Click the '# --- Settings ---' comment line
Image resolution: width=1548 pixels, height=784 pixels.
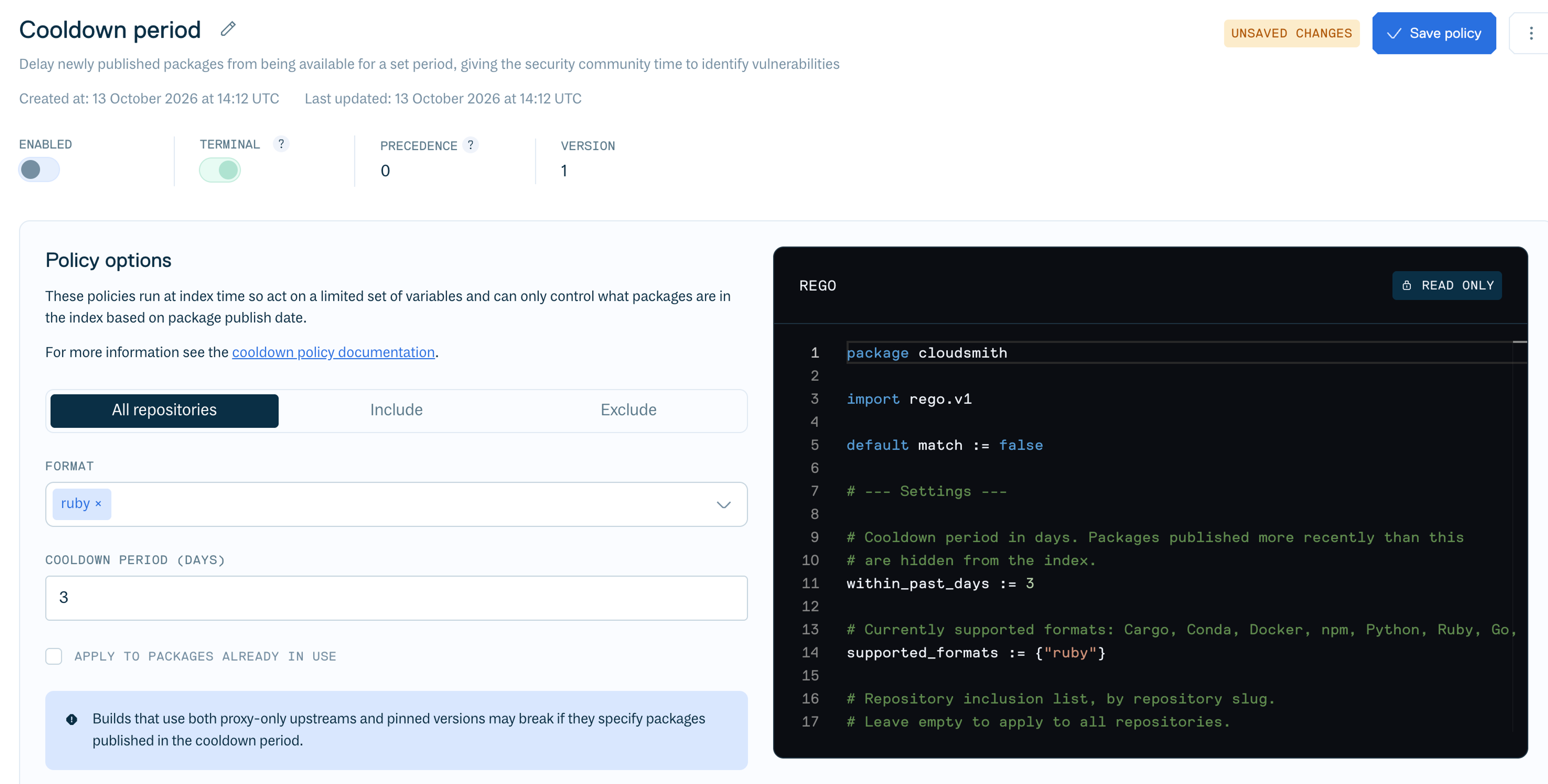[x=927, y=492]
